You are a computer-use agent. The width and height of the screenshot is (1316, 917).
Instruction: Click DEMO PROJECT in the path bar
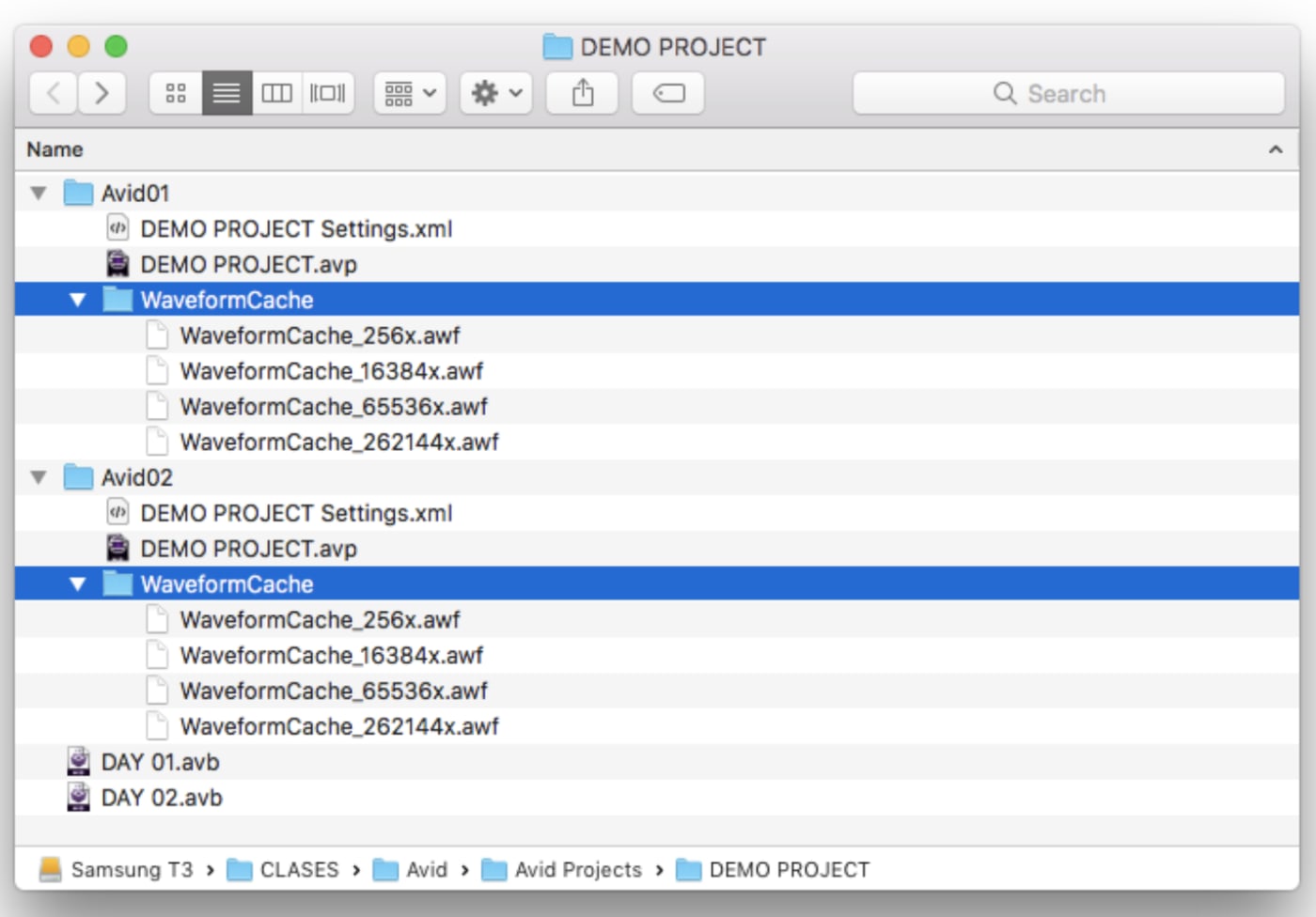pos(790,870)
